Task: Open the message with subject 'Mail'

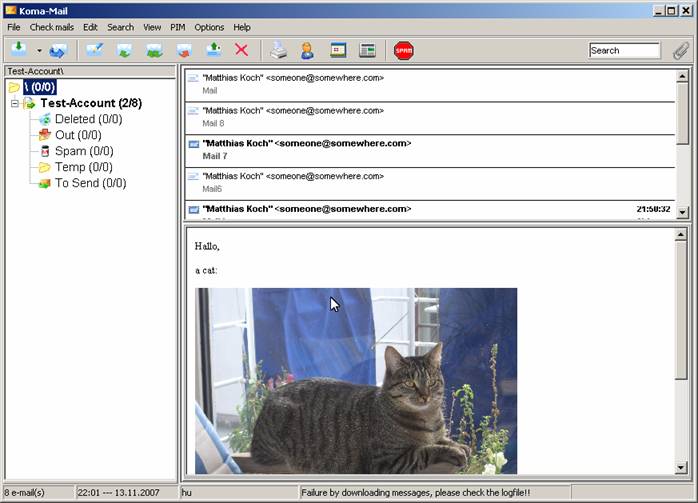Action: 430,85
